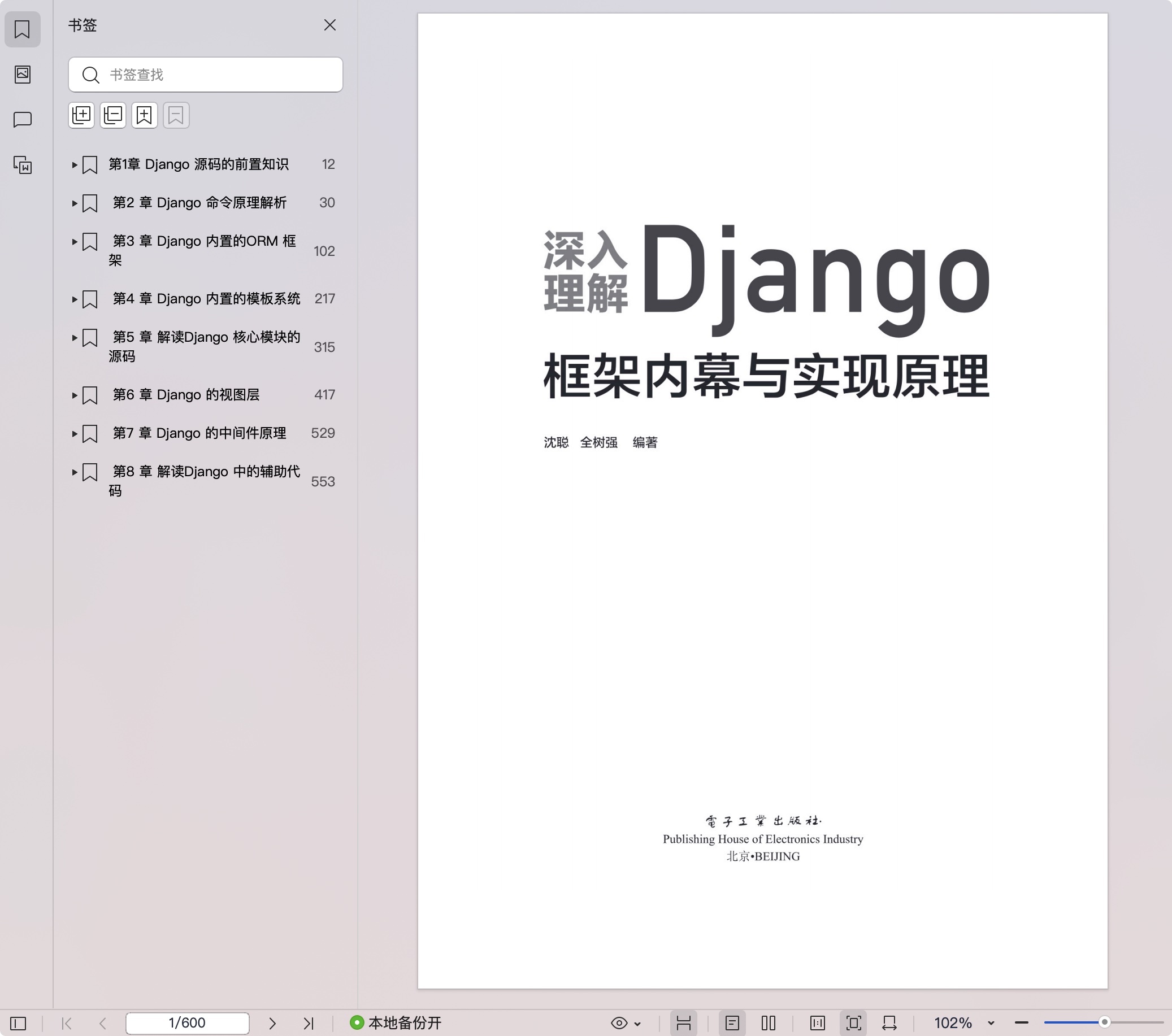
Task: Click the 本地备份开 backup status
Action: 396,1023
